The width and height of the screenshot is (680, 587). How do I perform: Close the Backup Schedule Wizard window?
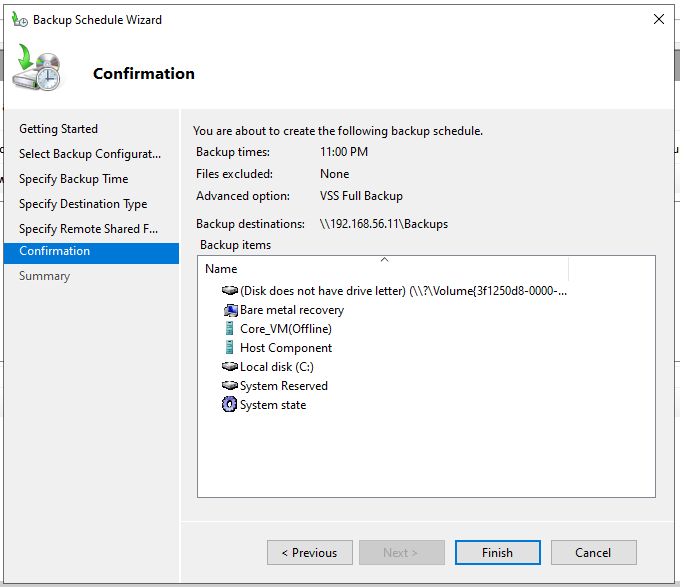click(658, 19)
